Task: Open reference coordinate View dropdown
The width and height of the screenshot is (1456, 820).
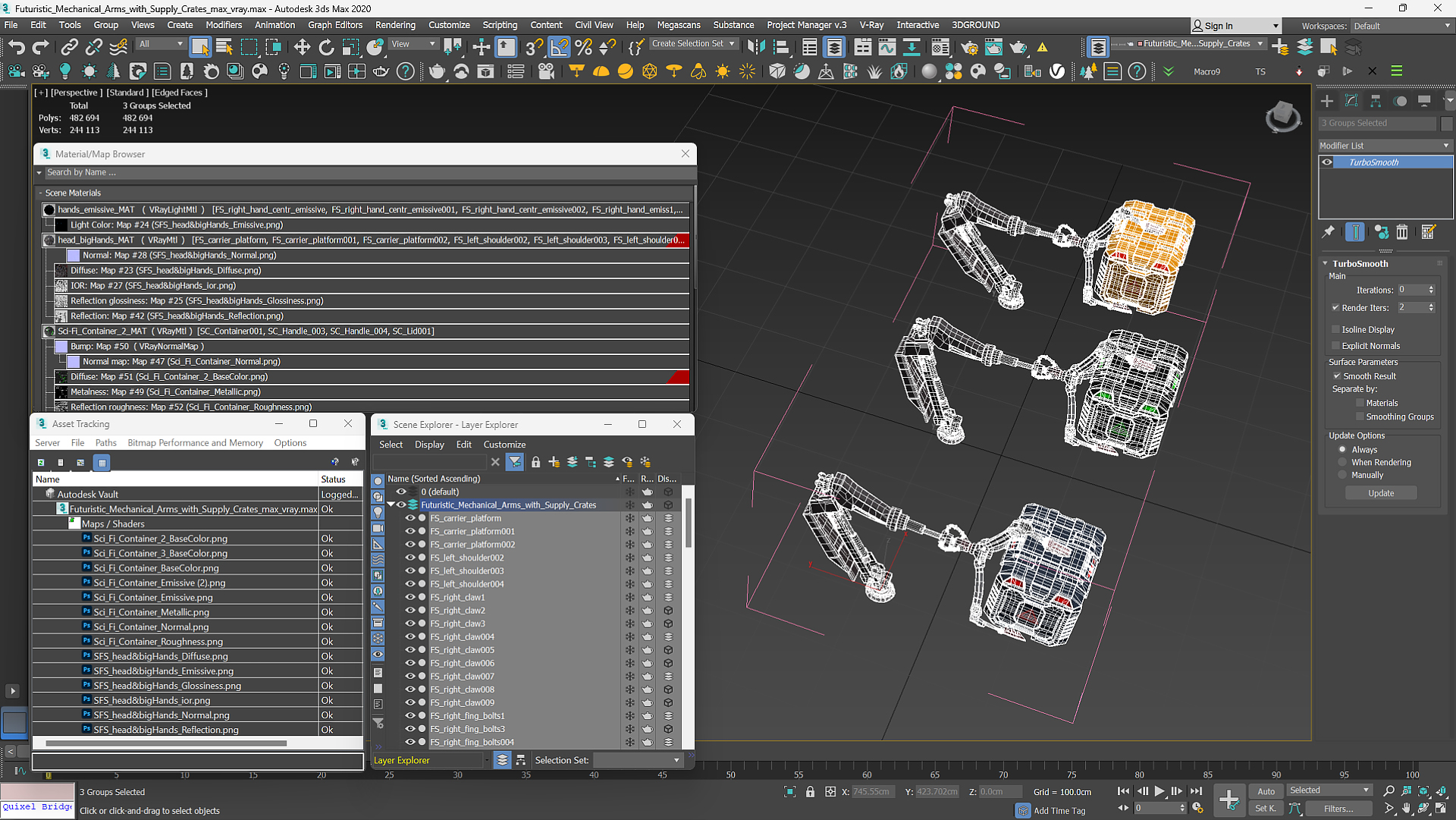Action: pyautogui.click(x=413, y=44)
